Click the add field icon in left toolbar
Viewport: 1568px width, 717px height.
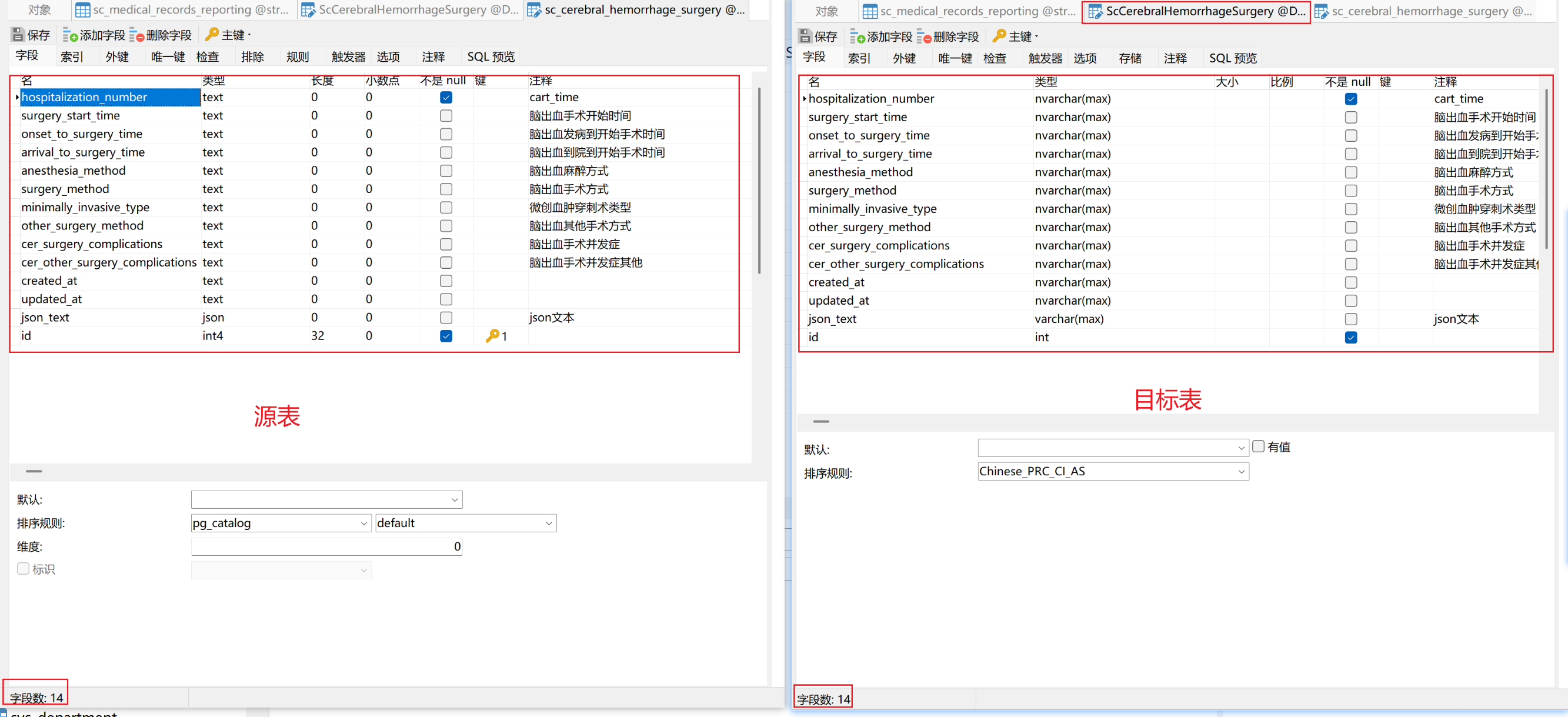pyautogui.click(x=70, y=35)
